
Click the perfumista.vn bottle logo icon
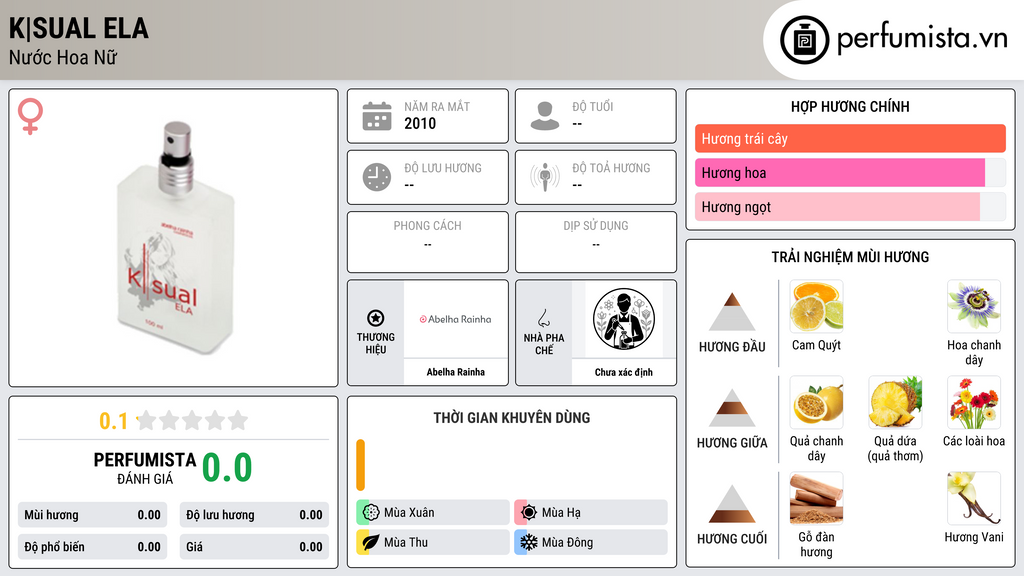click(804, 40)
